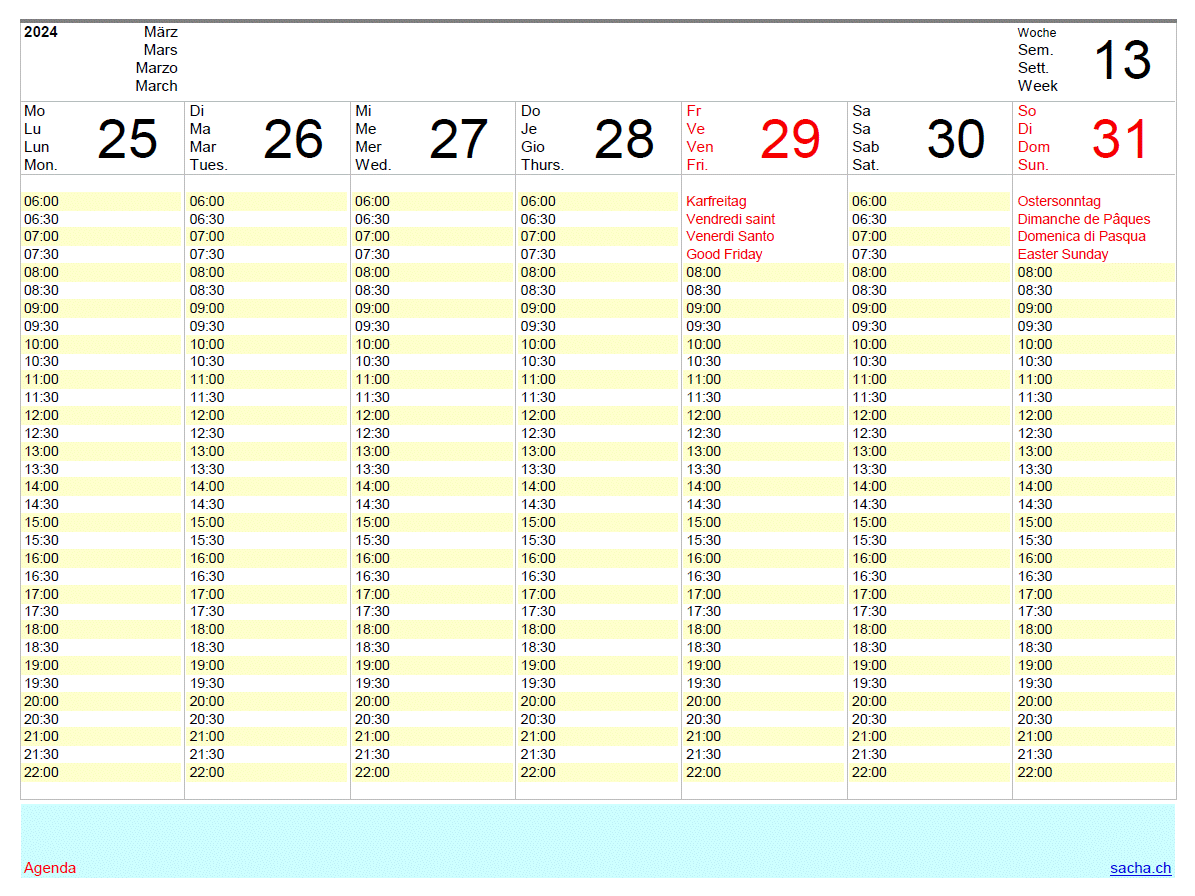Select the Karfreitag holiday text

click(716, 201)
